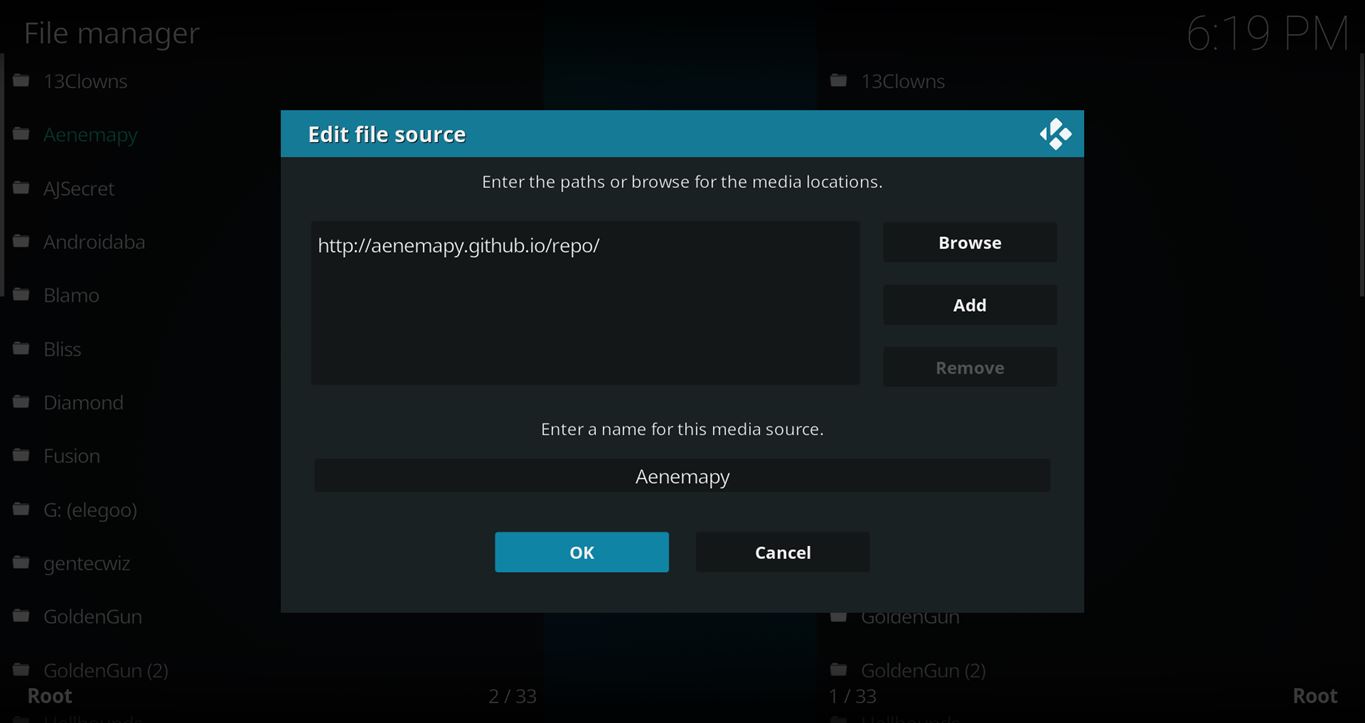Image resolution: width=1365 pixels, height=723 pixels.
Task: Add another media path
Action: (969, 305)
